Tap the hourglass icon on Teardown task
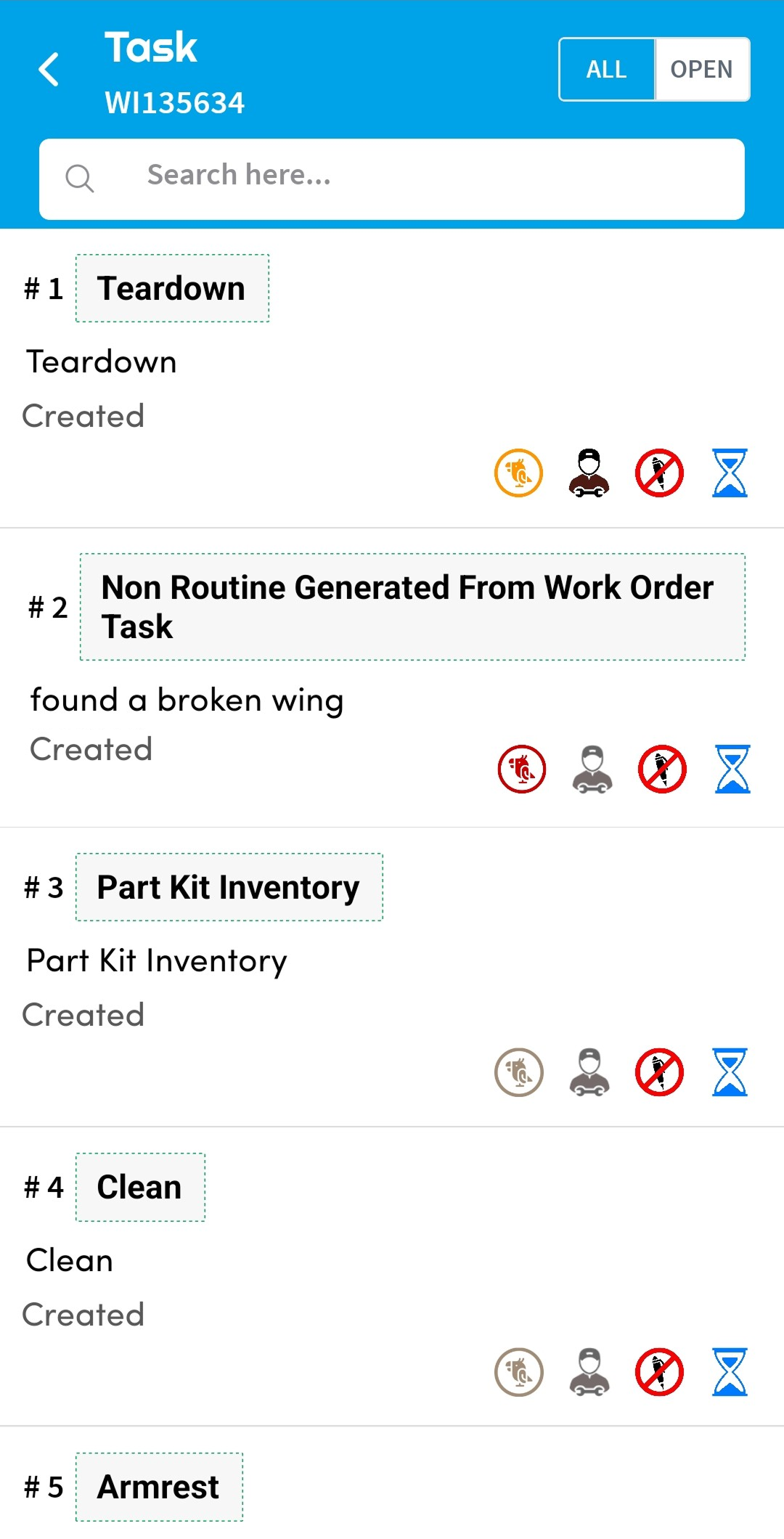Viewport: 784px width, 1539px height. point(730,473)
